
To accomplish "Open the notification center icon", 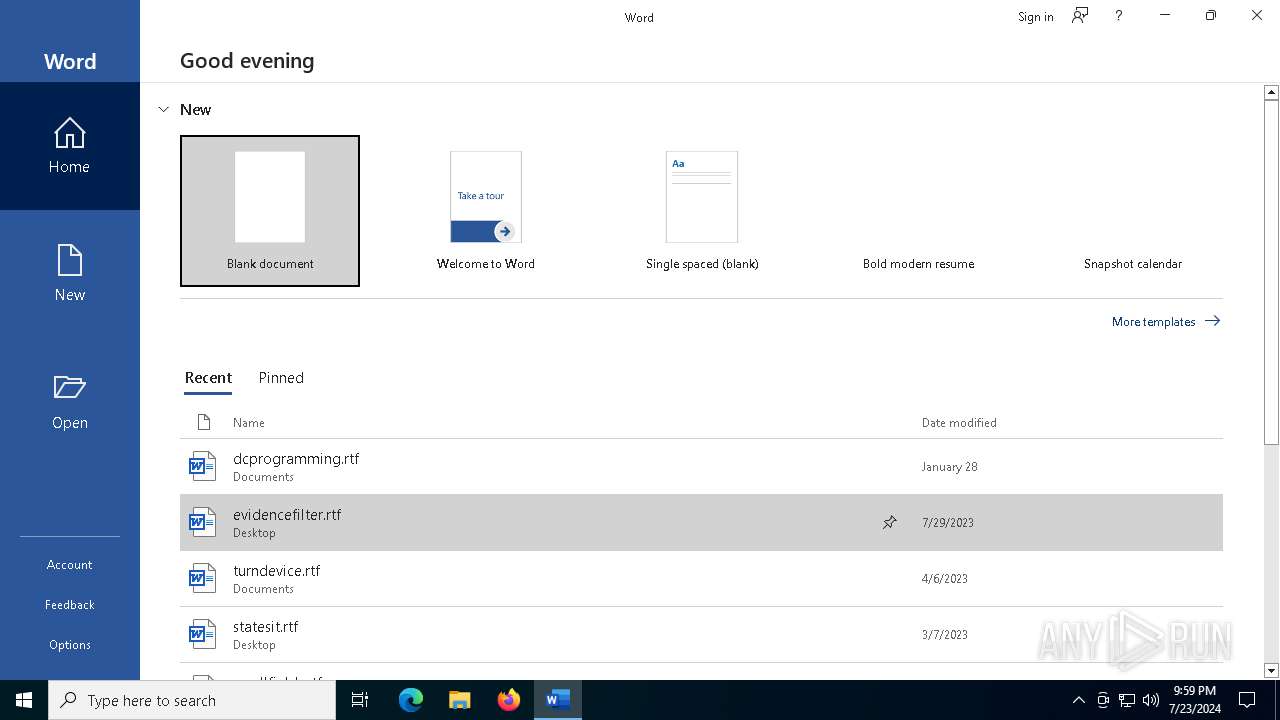I will pyautogui.click(x=1247, y=700).
